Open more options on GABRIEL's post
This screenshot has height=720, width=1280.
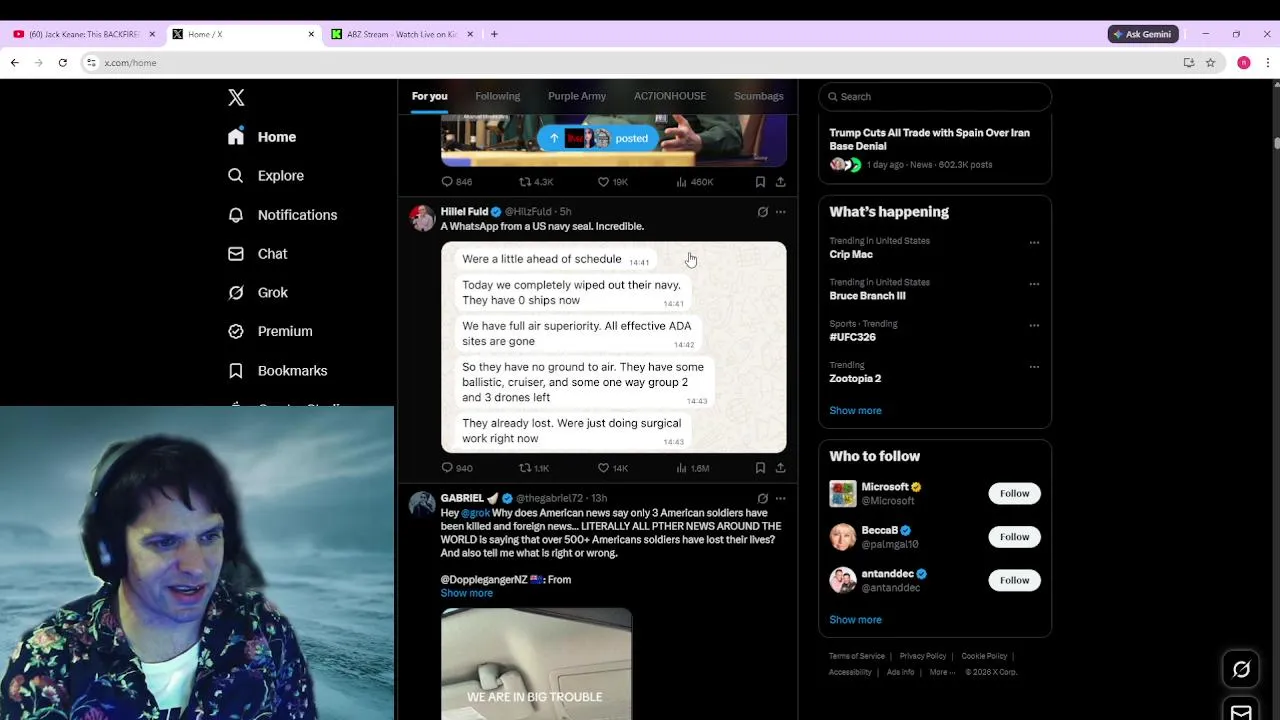(780, 498)
